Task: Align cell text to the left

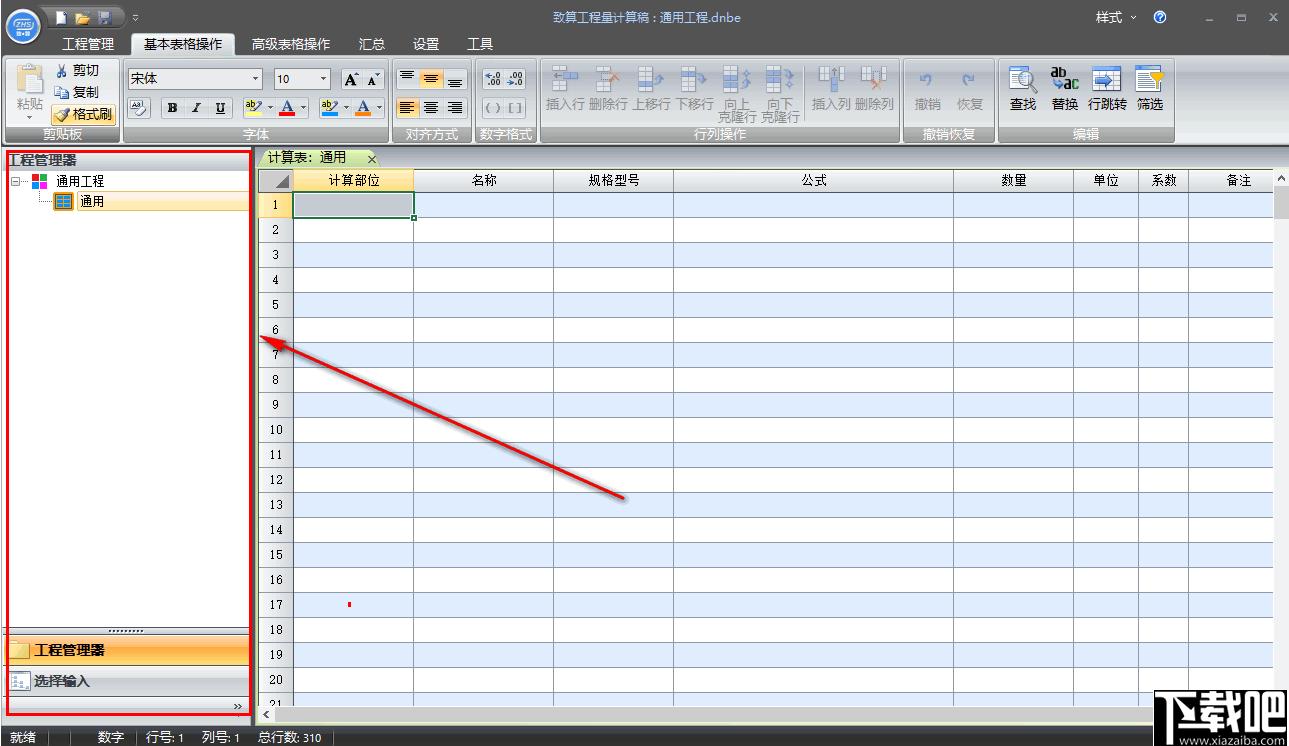Action: click(407, 108)
